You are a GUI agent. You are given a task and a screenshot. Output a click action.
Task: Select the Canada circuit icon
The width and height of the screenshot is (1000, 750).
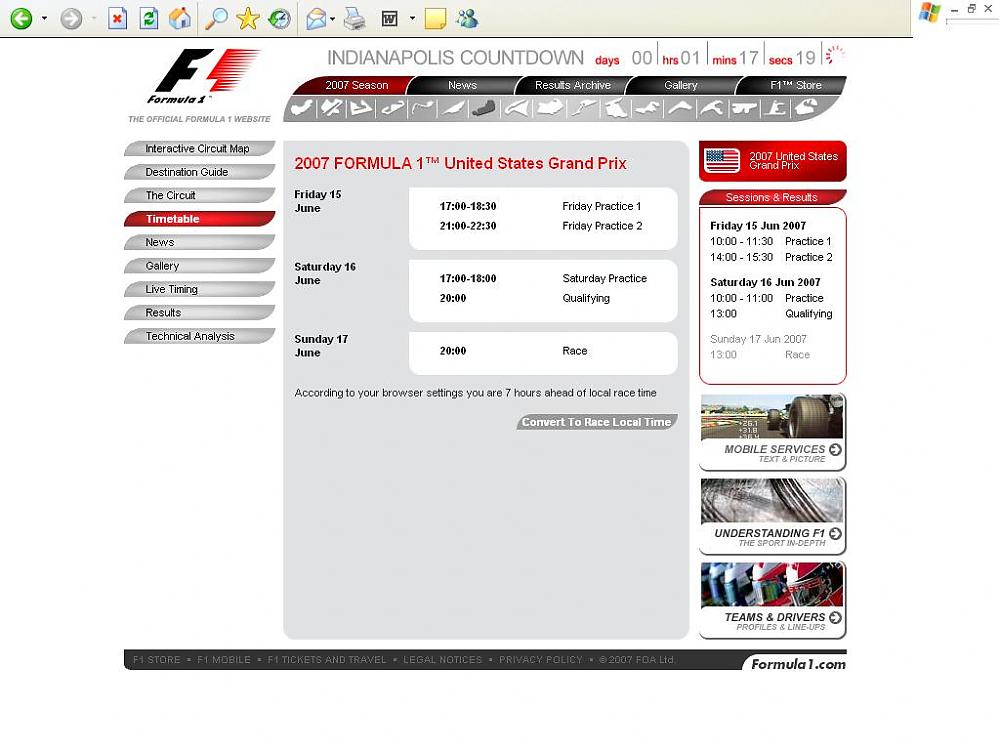[453, 108]
